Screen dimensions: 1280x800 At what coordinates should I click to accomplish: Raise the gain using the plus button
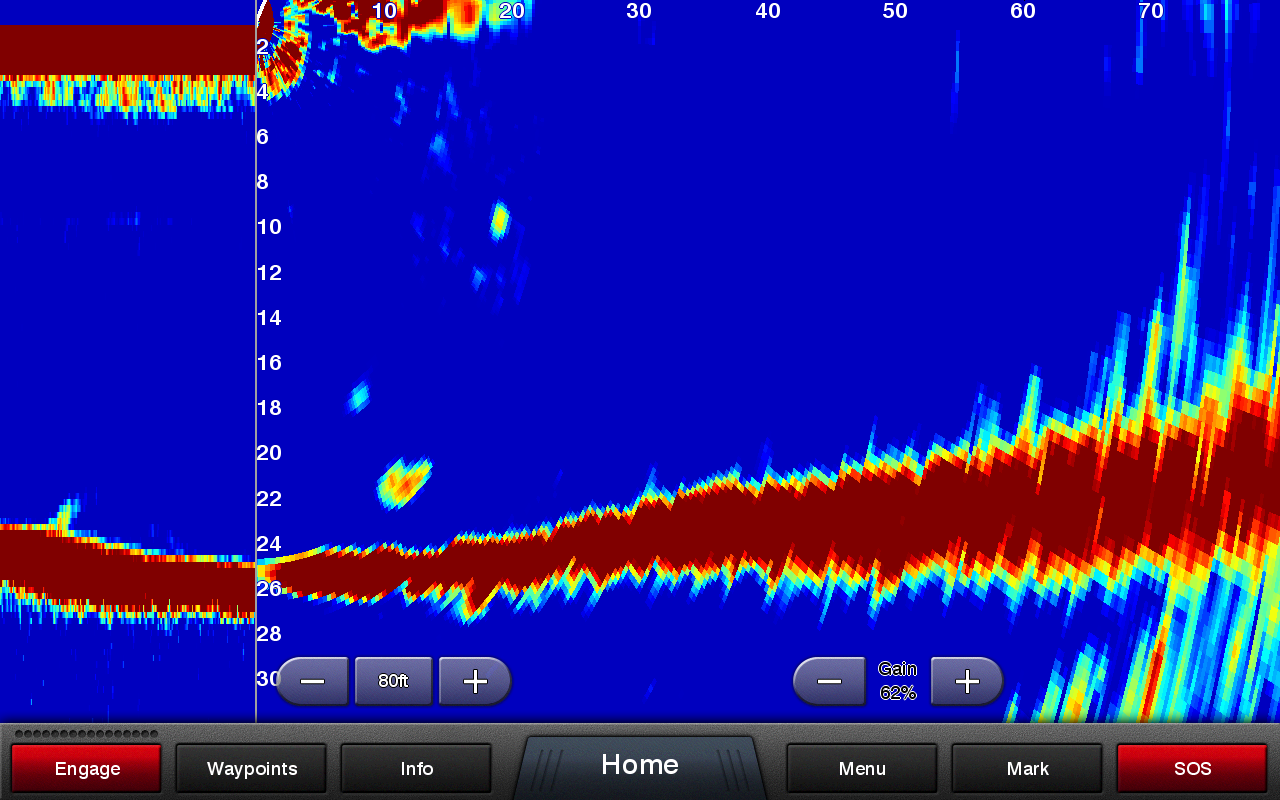coord(966,682)
